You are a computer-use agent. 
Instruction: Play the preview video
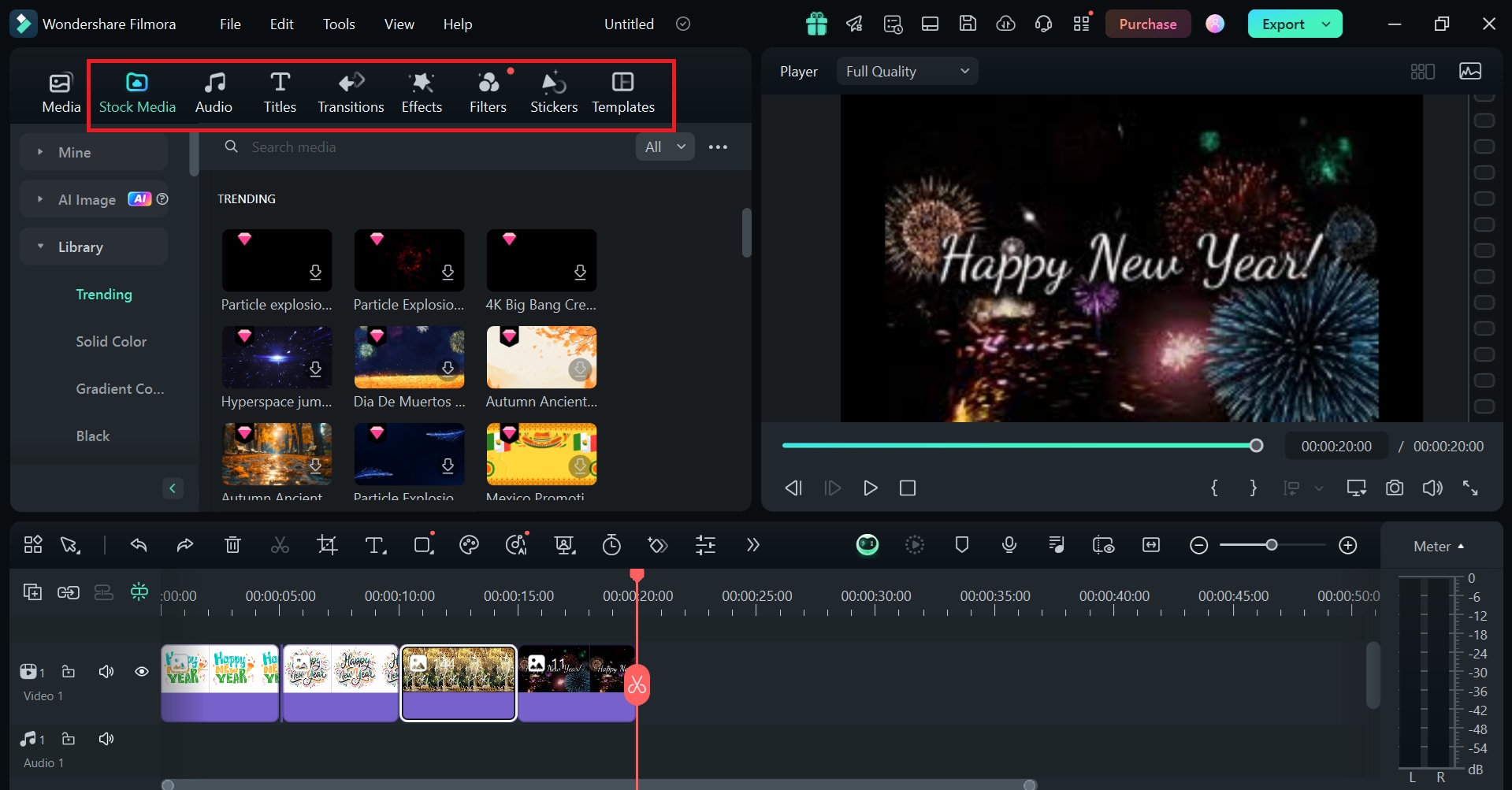[x=870, y=488]
